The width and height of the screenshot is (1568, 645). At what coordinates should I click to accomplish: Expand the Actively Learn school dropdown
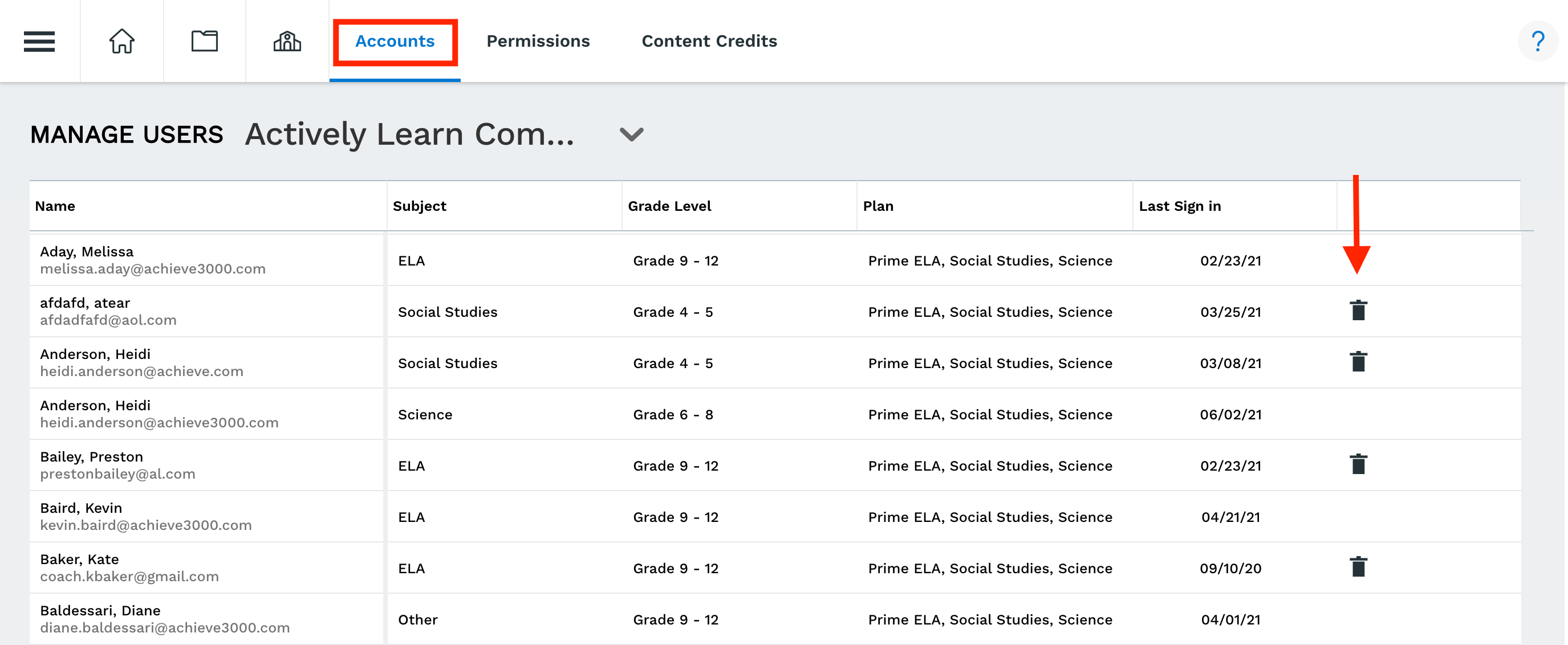(631, 134)
